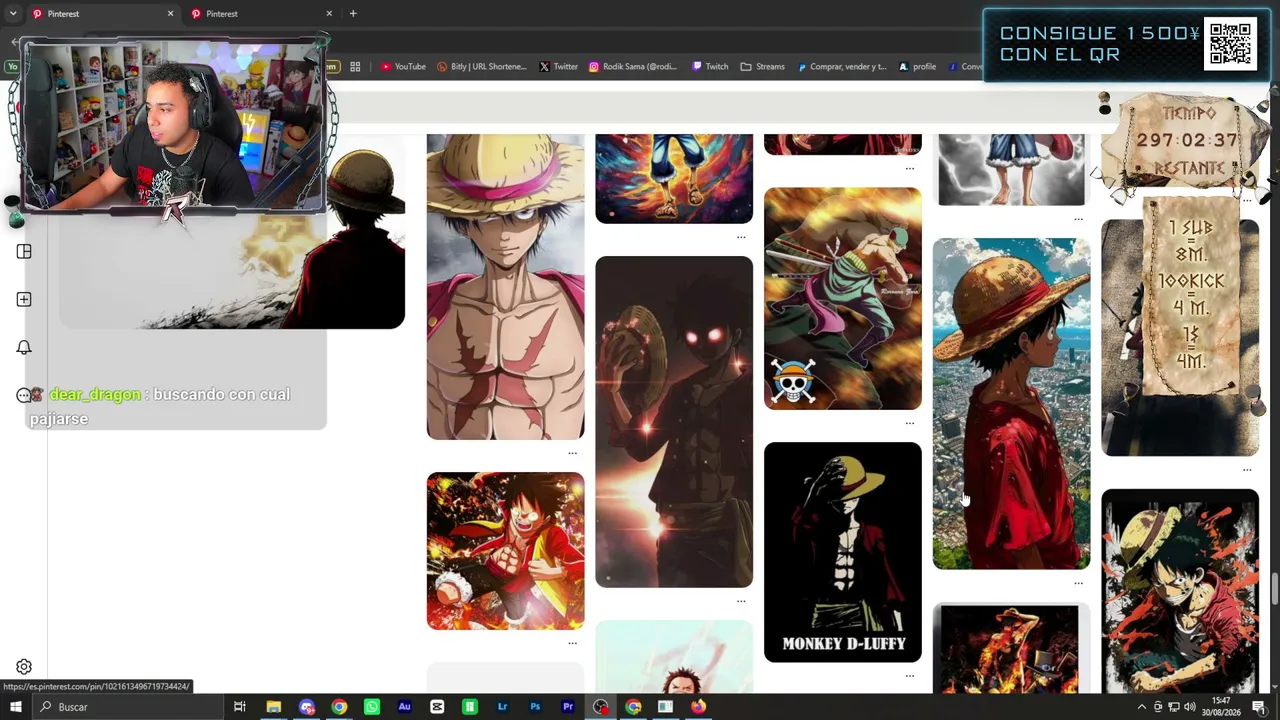Switch to OBS Studio on the taskbar

(x=600, y=707)
